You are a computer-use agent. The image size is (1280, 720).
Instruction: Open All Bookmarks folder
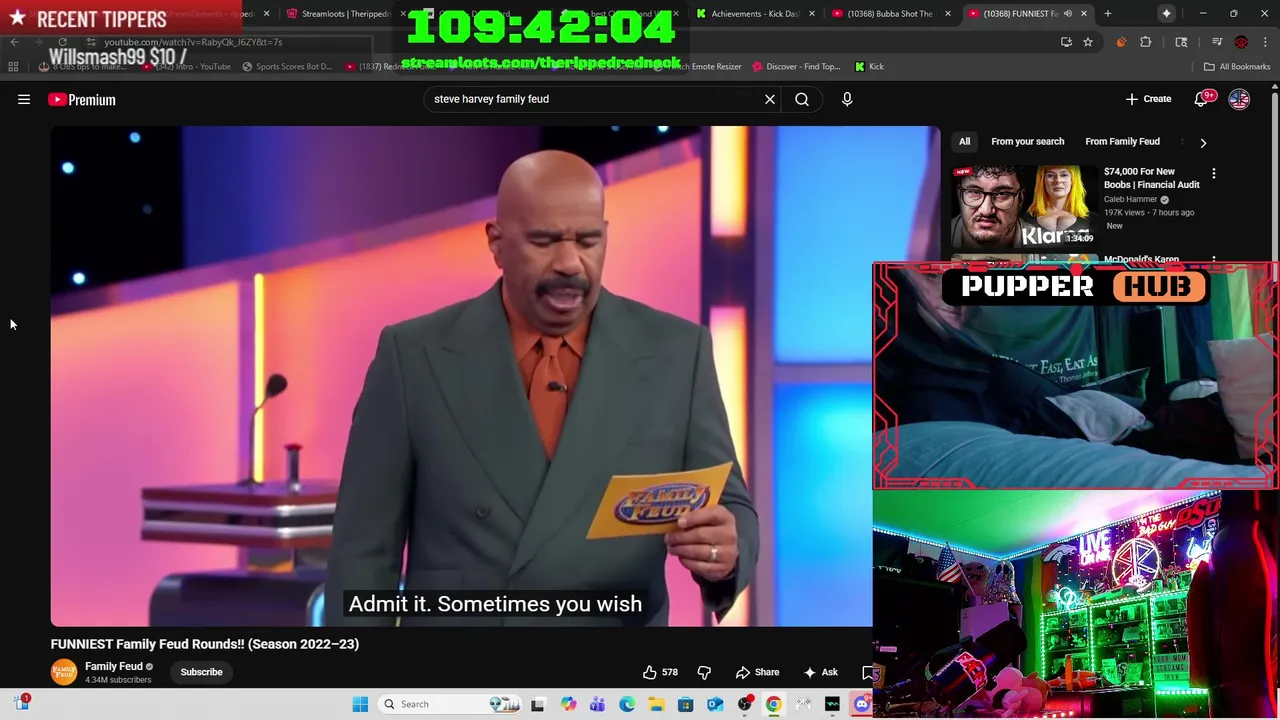pyautogui.click(x=1237, y=67)
